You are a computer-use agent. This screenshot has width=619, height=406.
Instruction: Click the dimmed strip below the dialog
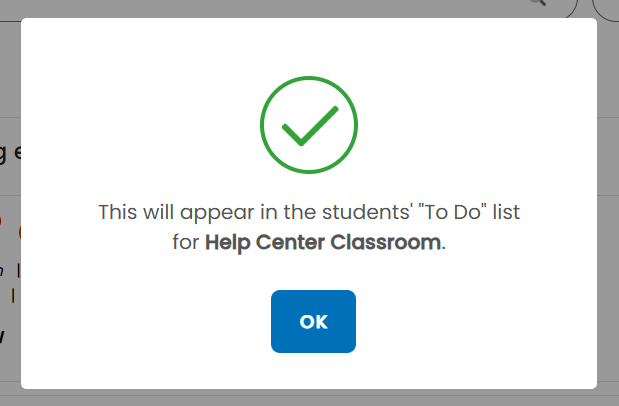[310, 398]
